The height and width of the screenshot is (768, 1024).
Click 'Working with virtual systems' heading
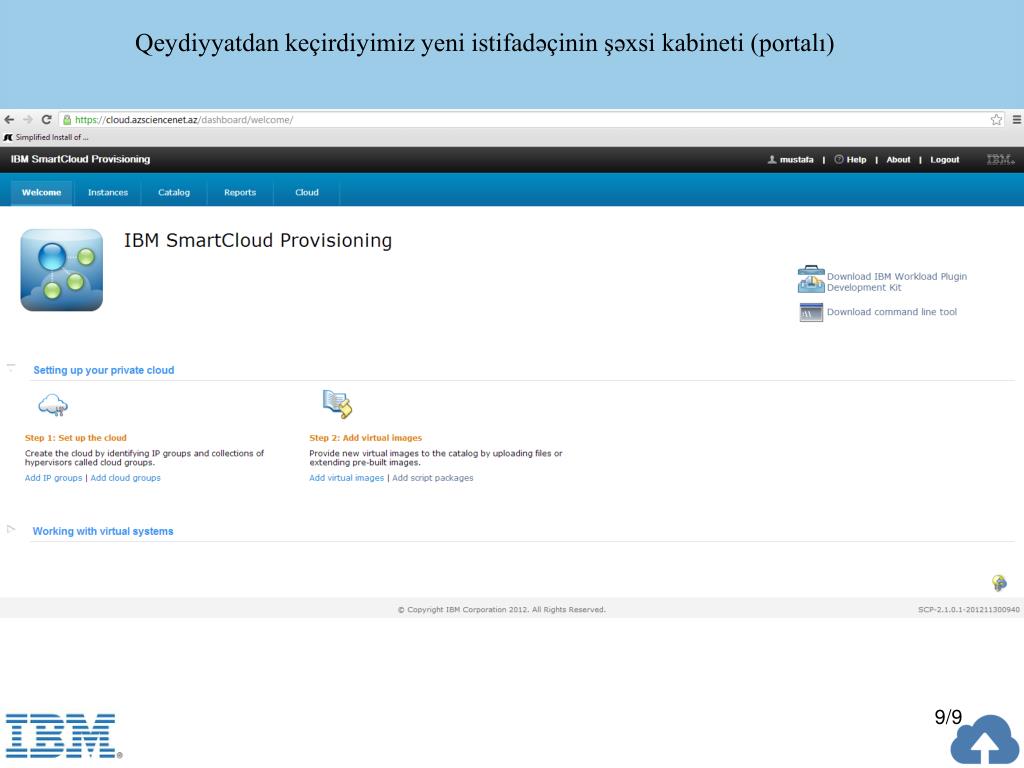pyautogui.click(x=103, y=532)
